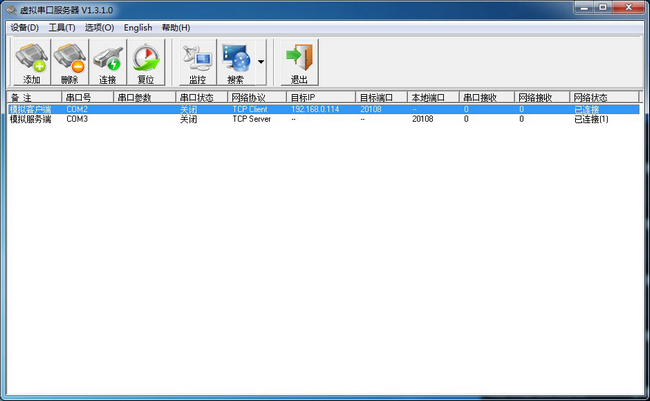The height and width of the screenshot is (401, 650).
Task: Open the 监控 (Monitor) tool
Action: pyautogui.click(x=197, y=62)
